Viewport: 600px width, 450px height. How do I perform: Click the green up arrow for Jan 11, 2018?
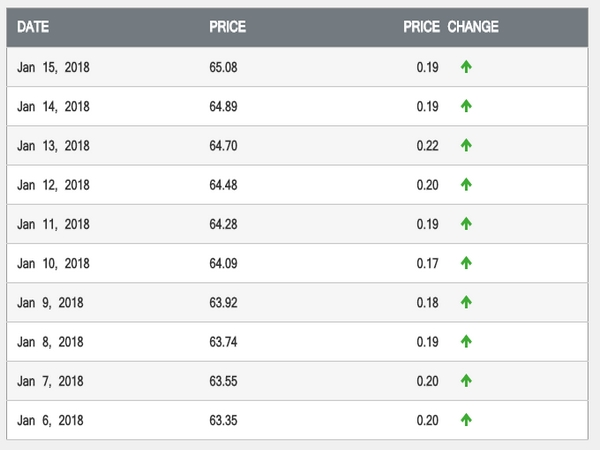(466, 224)
